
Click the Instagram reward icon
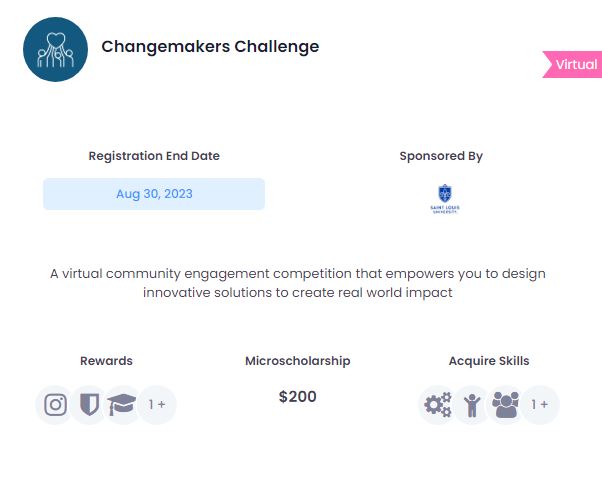click(55, 405)
